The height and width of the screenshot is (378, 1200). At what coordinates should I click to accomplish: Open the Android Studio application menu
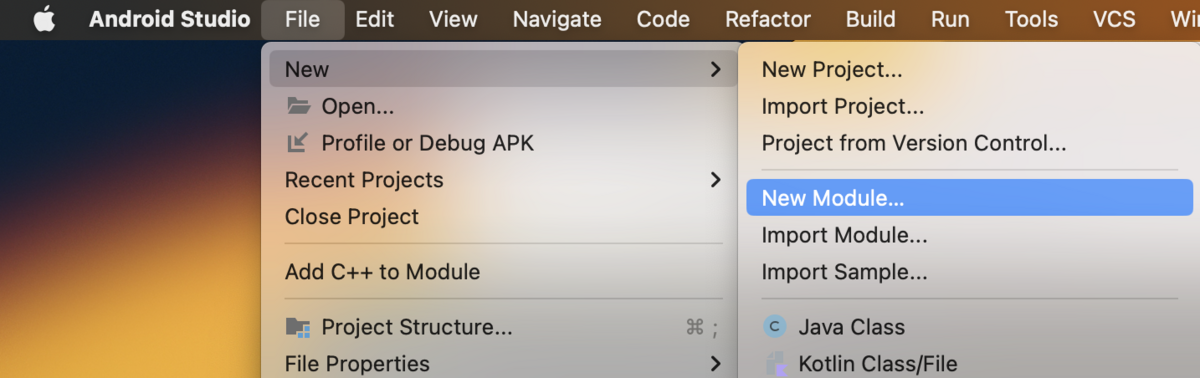[x=169, y=19]
